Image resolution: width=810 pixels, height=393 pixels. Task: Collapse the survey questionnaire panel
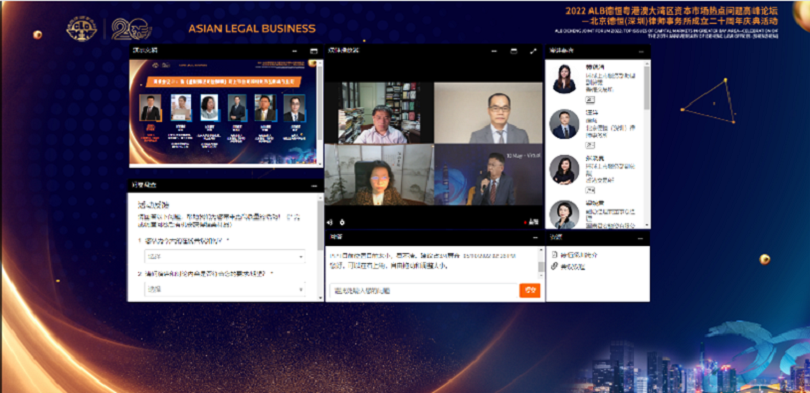pyautogui.click(x=314, y=185)
